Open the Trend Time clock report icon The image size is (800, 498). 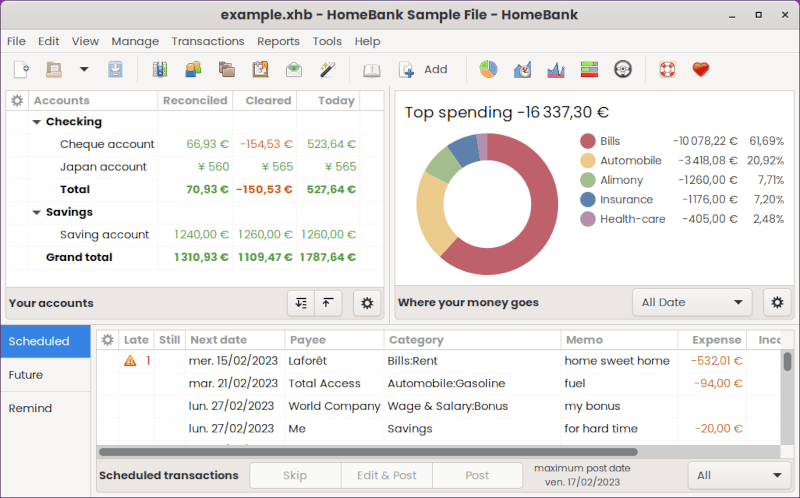pyautogui.click(x=522, y=69)
